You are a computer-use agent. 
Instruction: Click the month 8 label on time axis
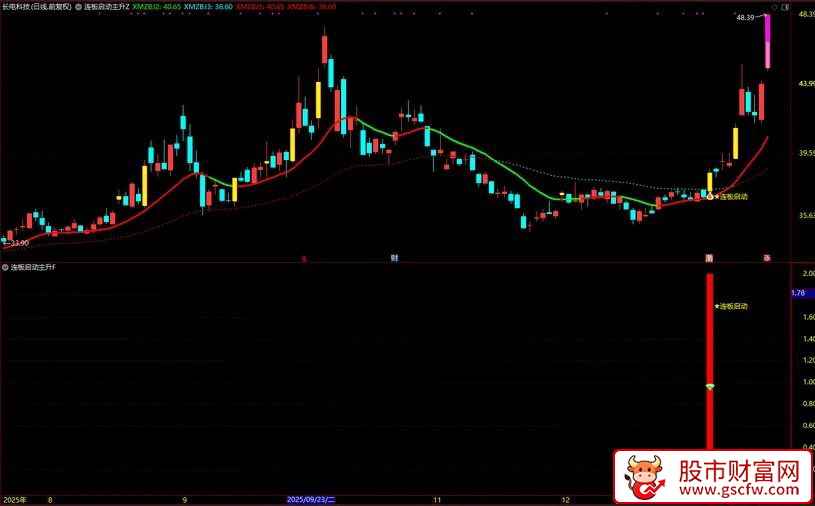click(50, 500)
